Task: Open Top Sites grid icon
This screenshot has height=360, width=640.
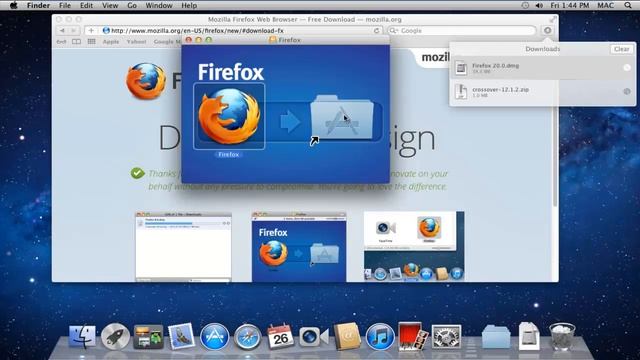Action: point(91,42)
